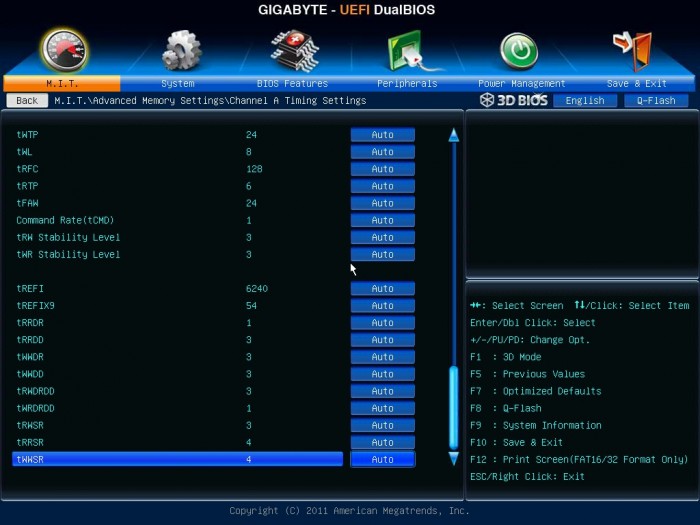Open the tWTP Auto option
This screenshot has height=525, width=700.
pyautogui.click(x=383, y=135)
